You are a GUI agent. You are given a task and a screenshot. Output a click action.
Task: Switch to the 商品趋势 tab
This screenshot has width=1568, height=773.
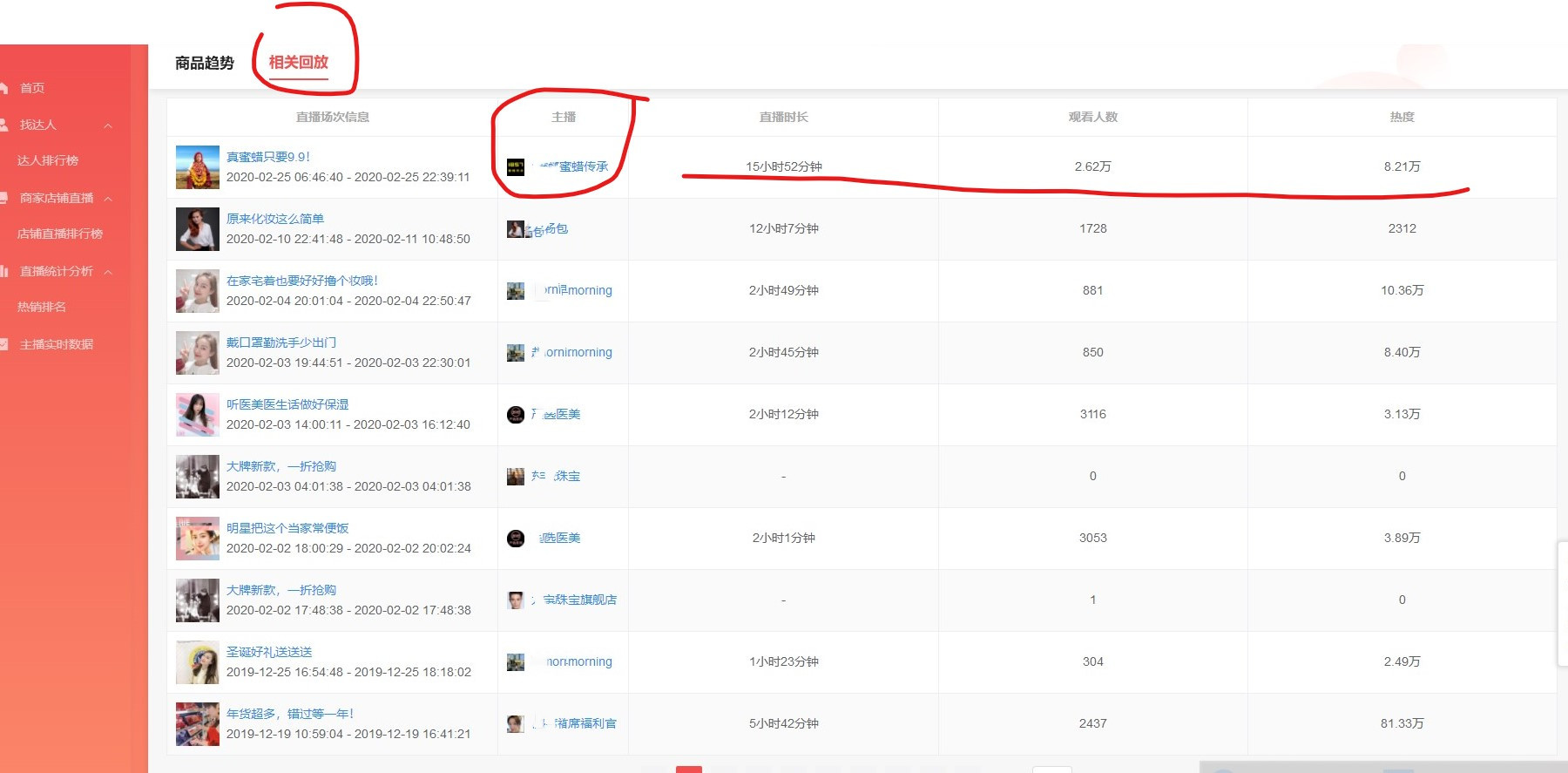[x=205, y=63]
